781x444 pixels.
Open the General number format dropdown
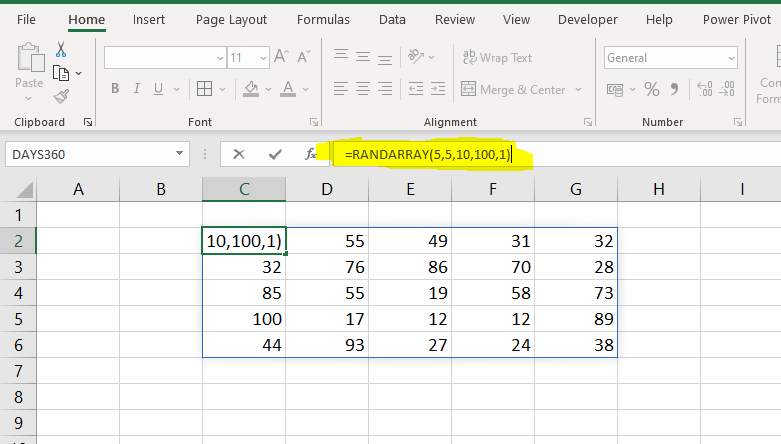coord(731,58)
